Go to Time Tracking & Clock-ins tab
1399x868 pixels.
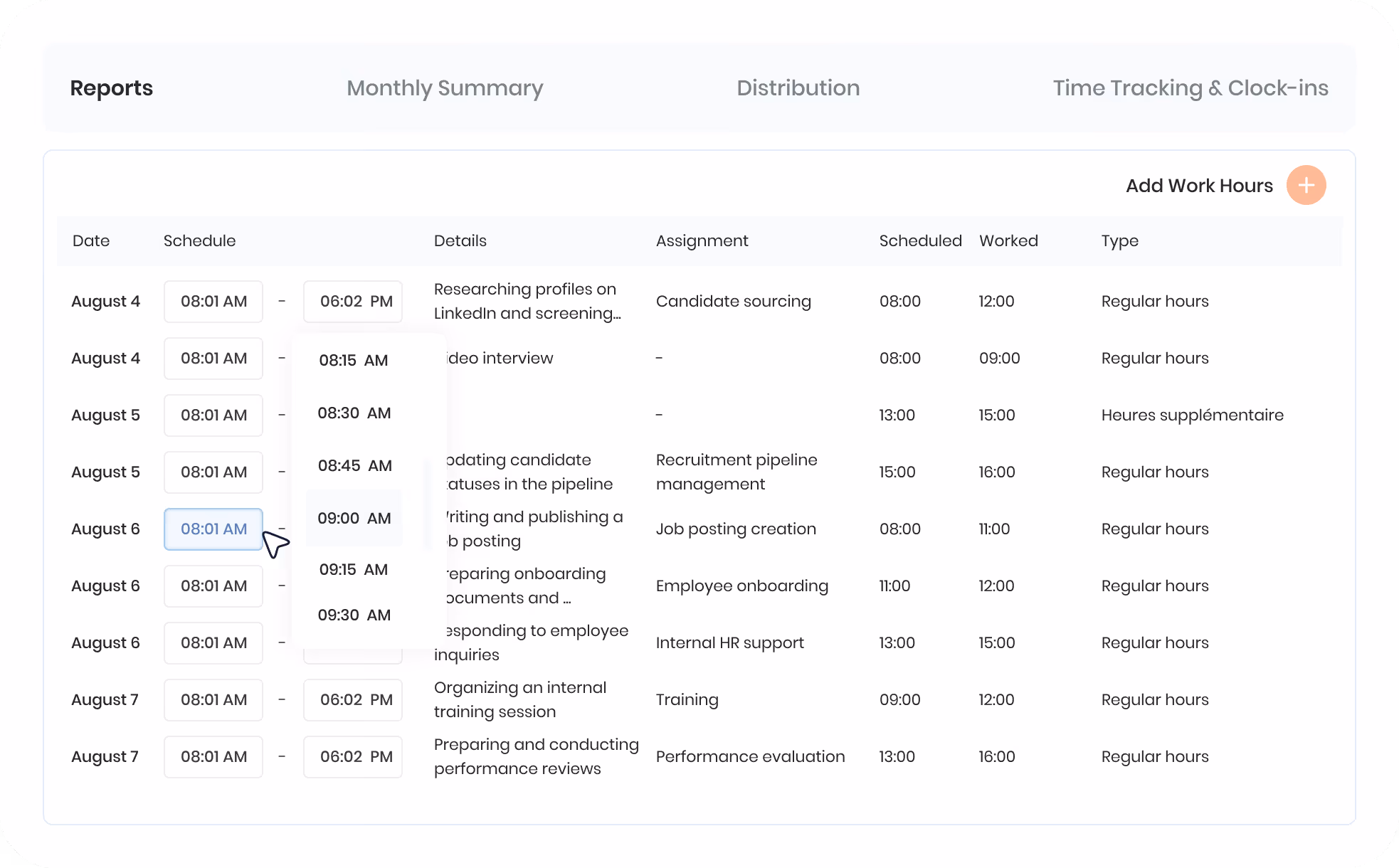pyautogui.click(x=1191, y=88)
